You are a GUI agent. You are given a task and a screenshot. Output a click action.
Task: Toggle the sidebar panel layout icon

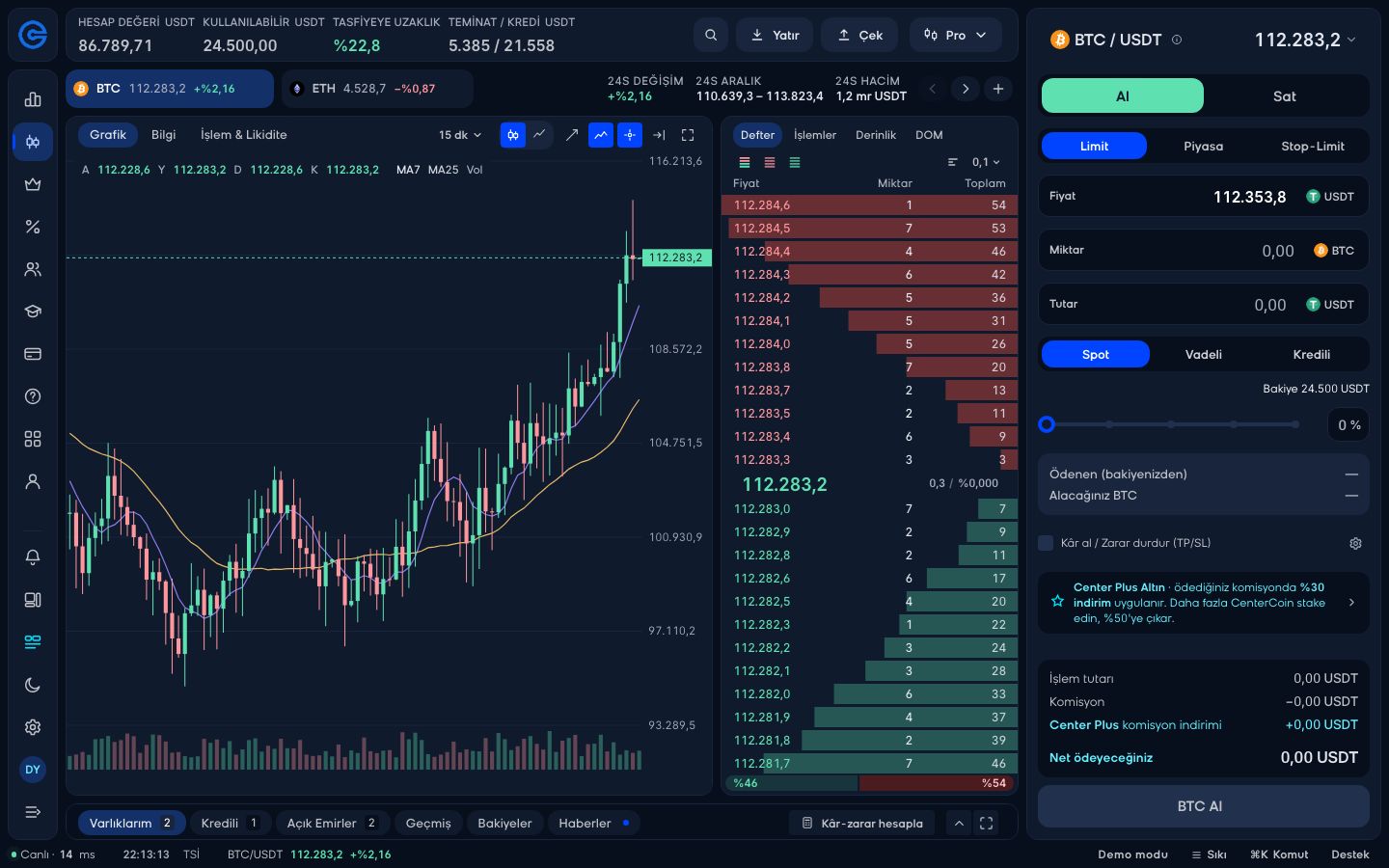(x=33, y=600)
